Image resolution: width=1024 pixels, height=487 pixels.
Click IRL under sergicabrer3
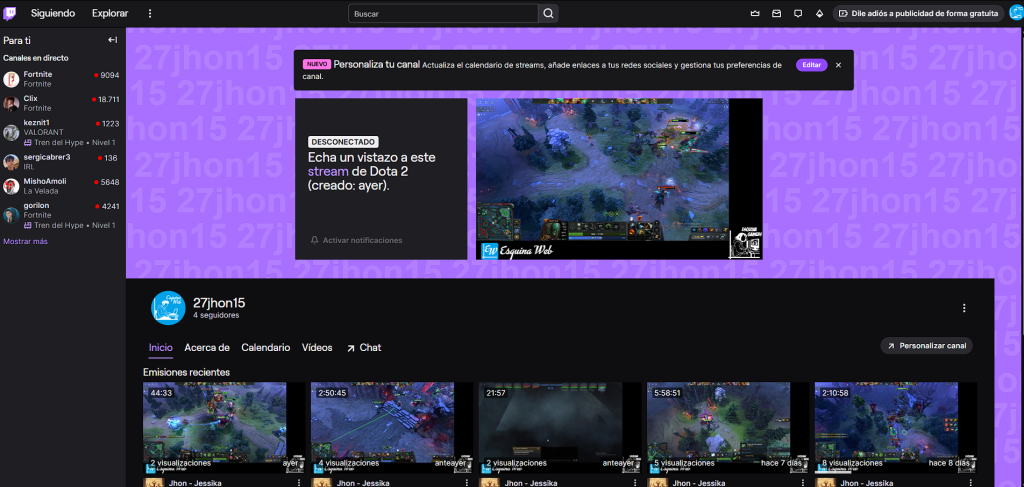[29, 167]
